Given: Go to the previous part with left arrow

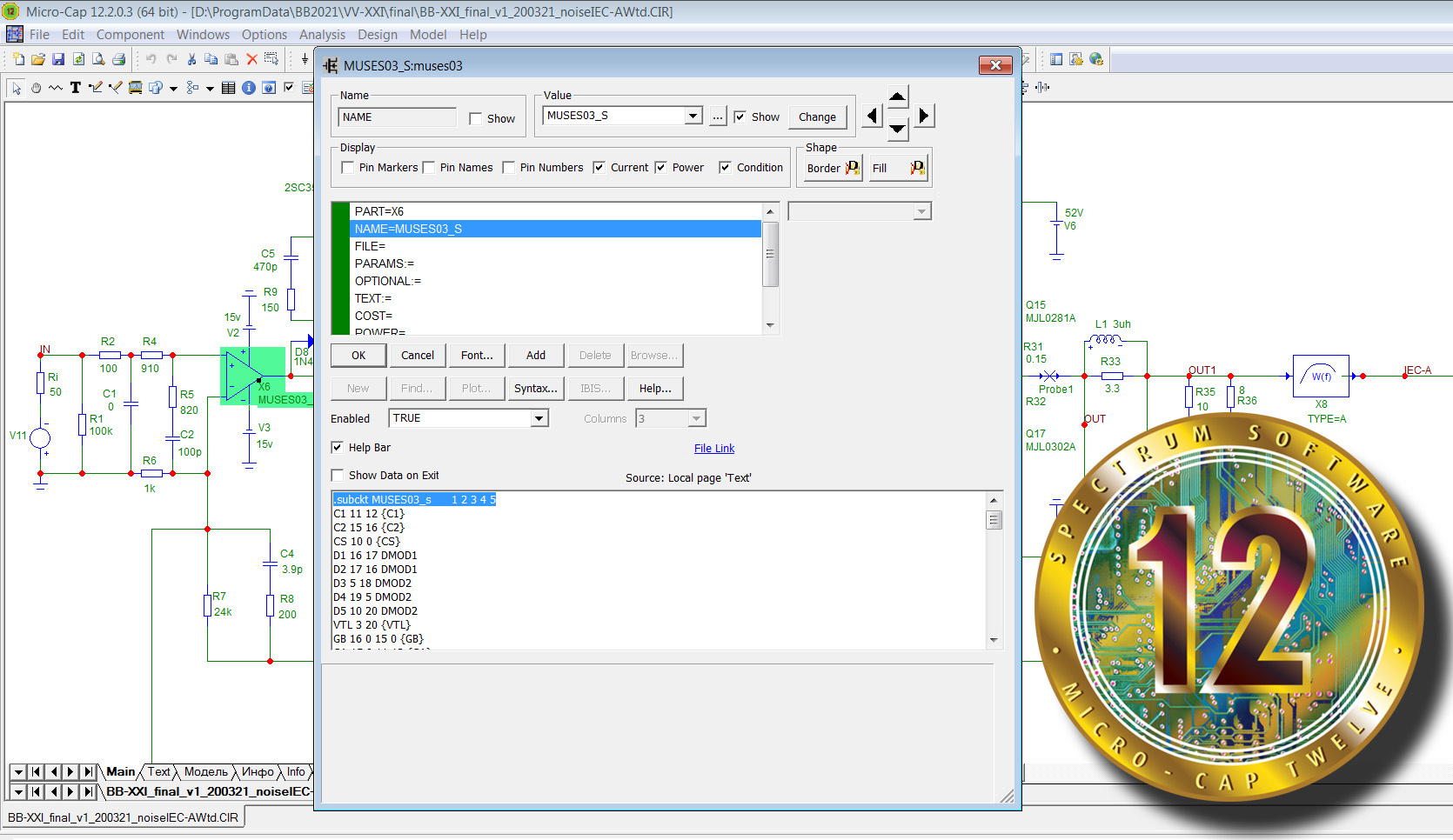Looking at the screenshot, I should pos(872,116).
